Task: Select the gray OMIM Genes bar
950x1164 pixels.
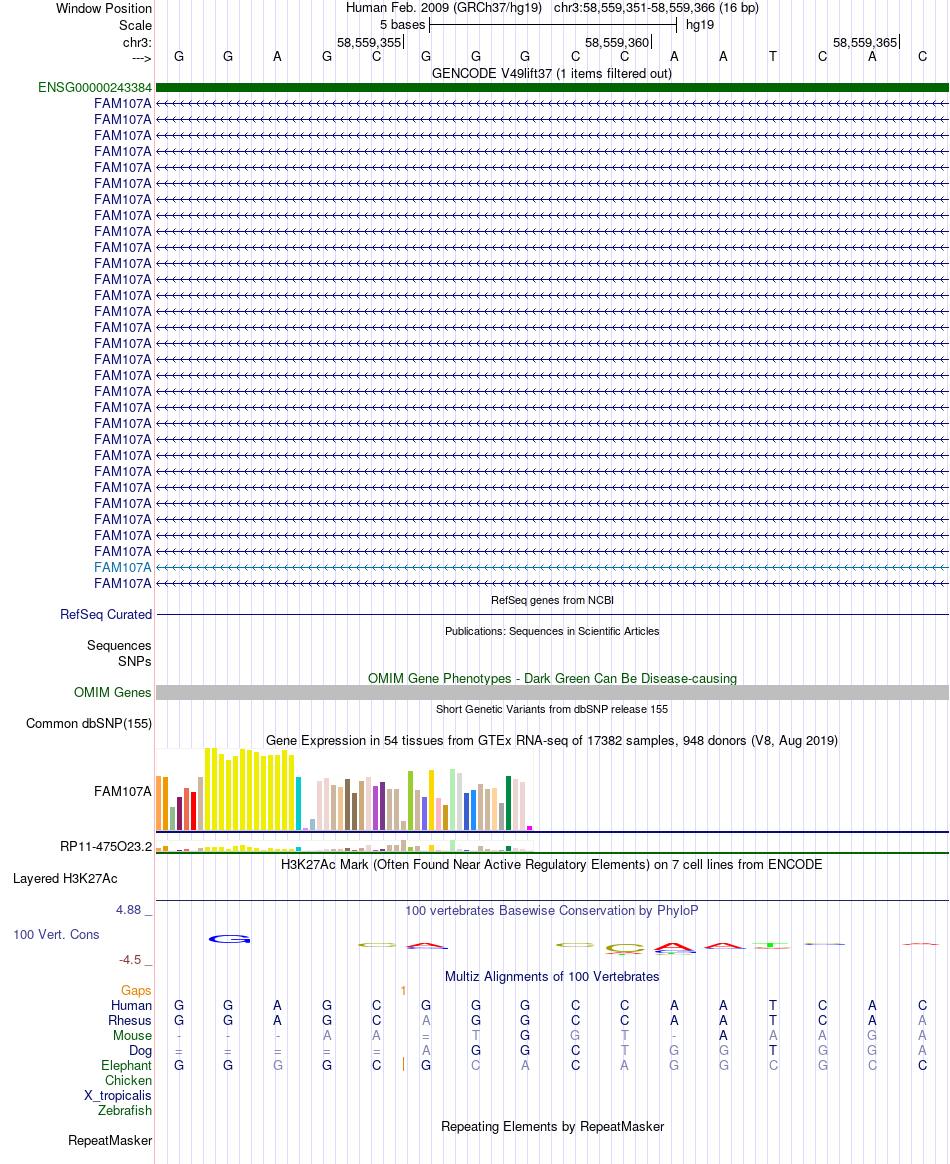Action: point(552,692)
